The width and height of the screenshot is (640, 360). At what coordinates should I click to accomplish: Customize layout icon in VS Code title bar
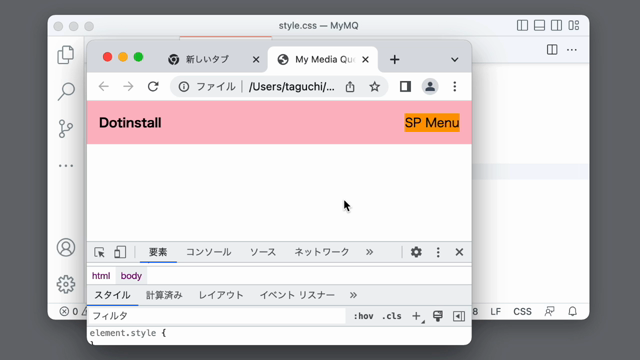coord(573,25)
